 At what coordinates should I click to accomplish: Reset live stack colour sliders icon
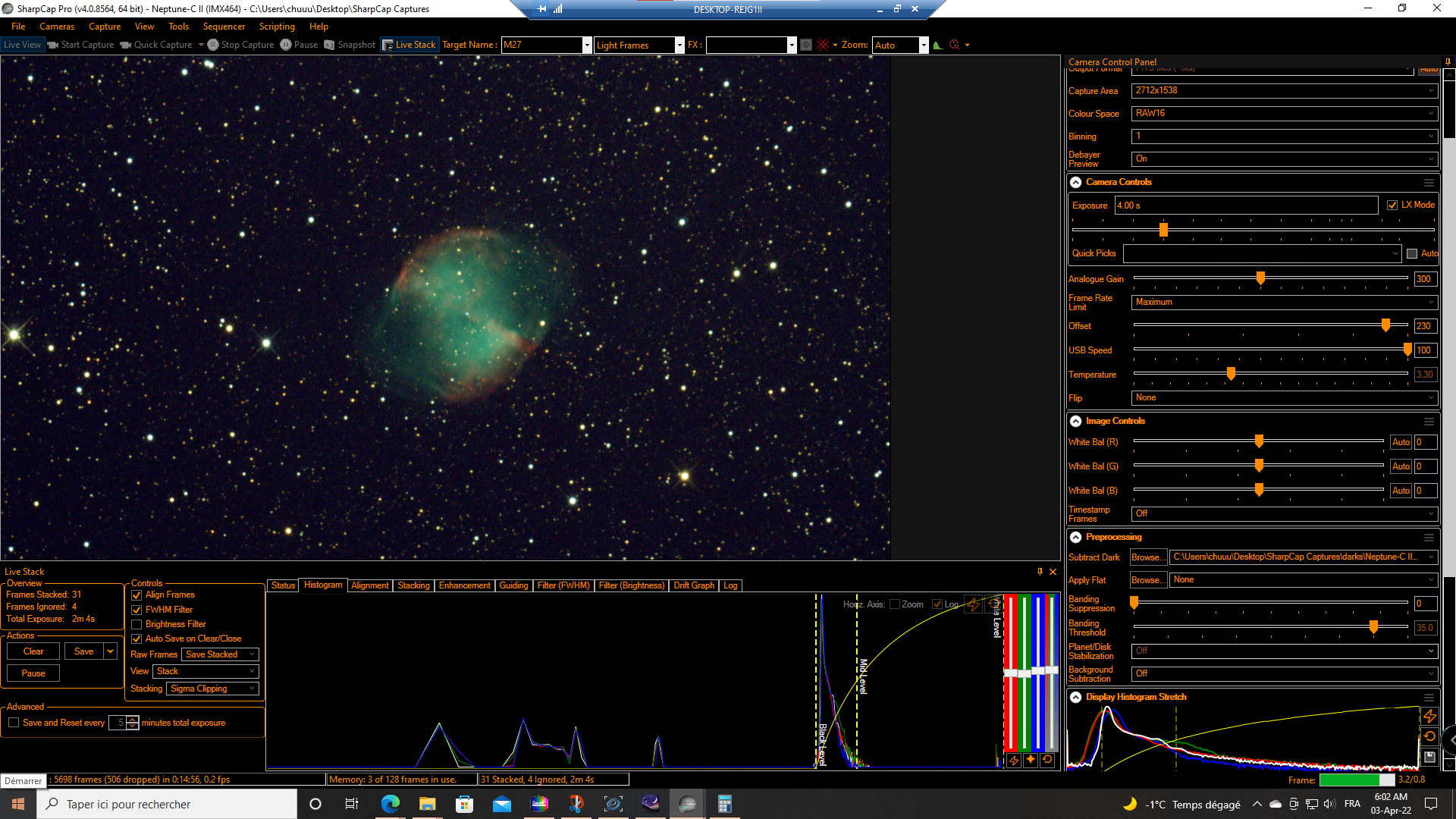click(x=1047, y=760)
